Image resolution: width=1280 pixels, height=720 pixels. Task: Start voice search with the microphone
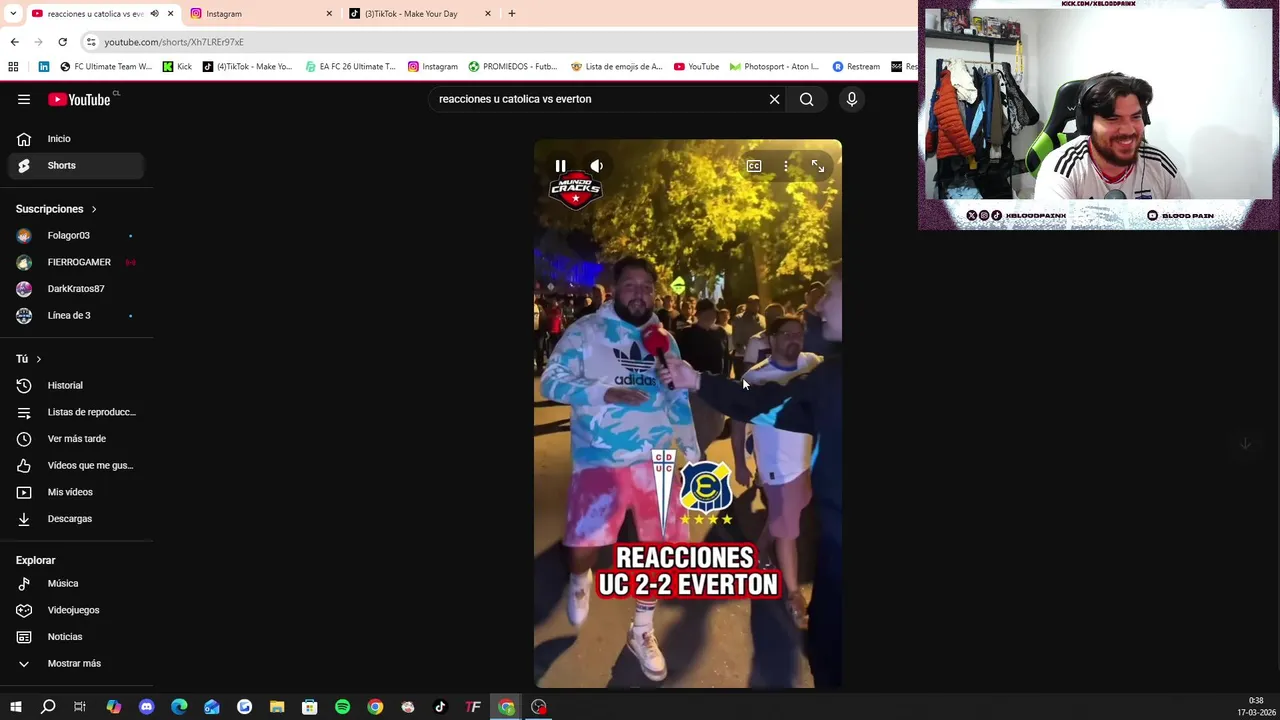tap(852, 99)
